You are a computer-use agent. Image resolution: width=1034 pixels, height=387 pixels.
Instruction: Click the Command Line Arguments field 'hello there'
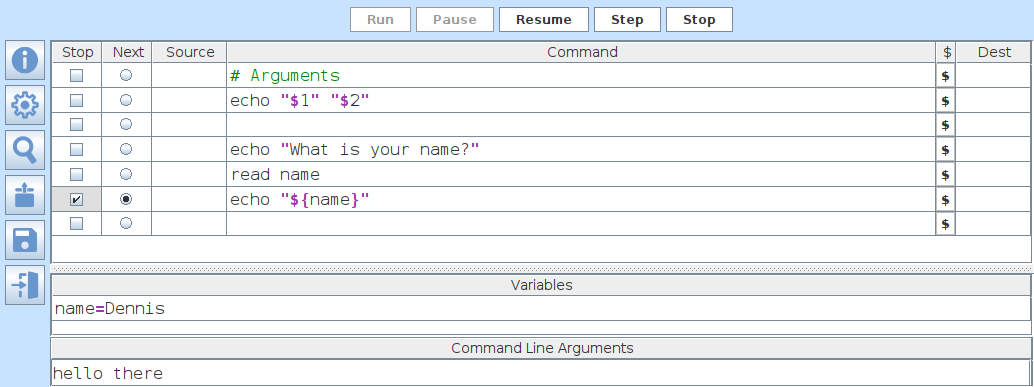541,373
